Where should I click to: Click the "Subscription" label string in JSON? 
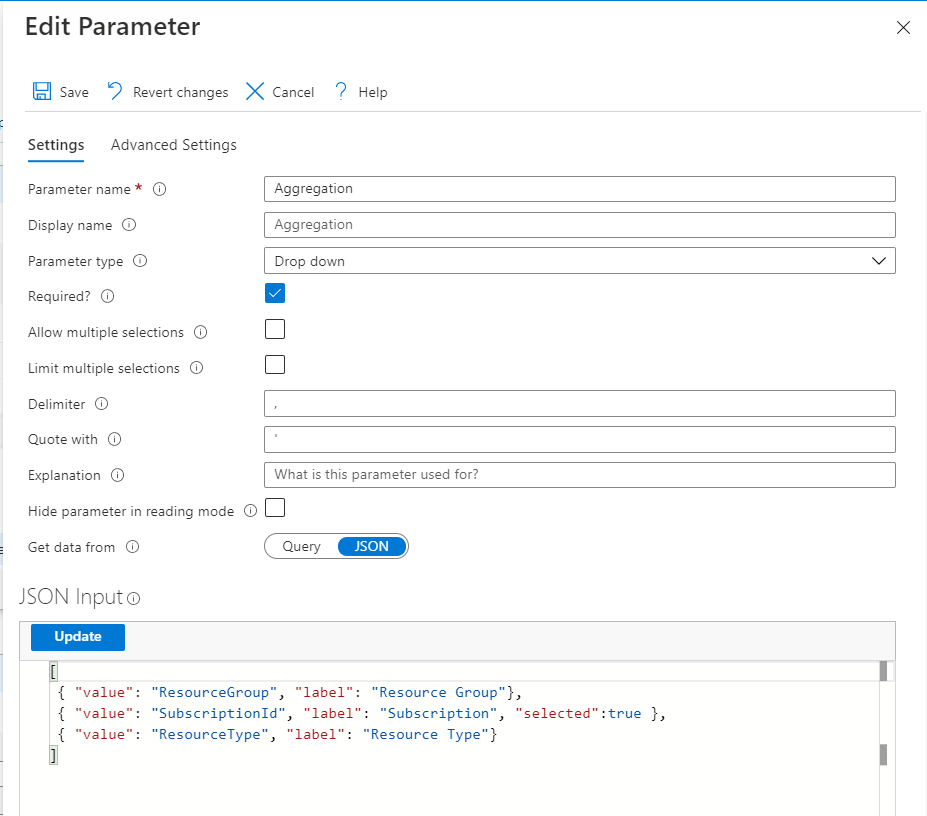[438, 714]
